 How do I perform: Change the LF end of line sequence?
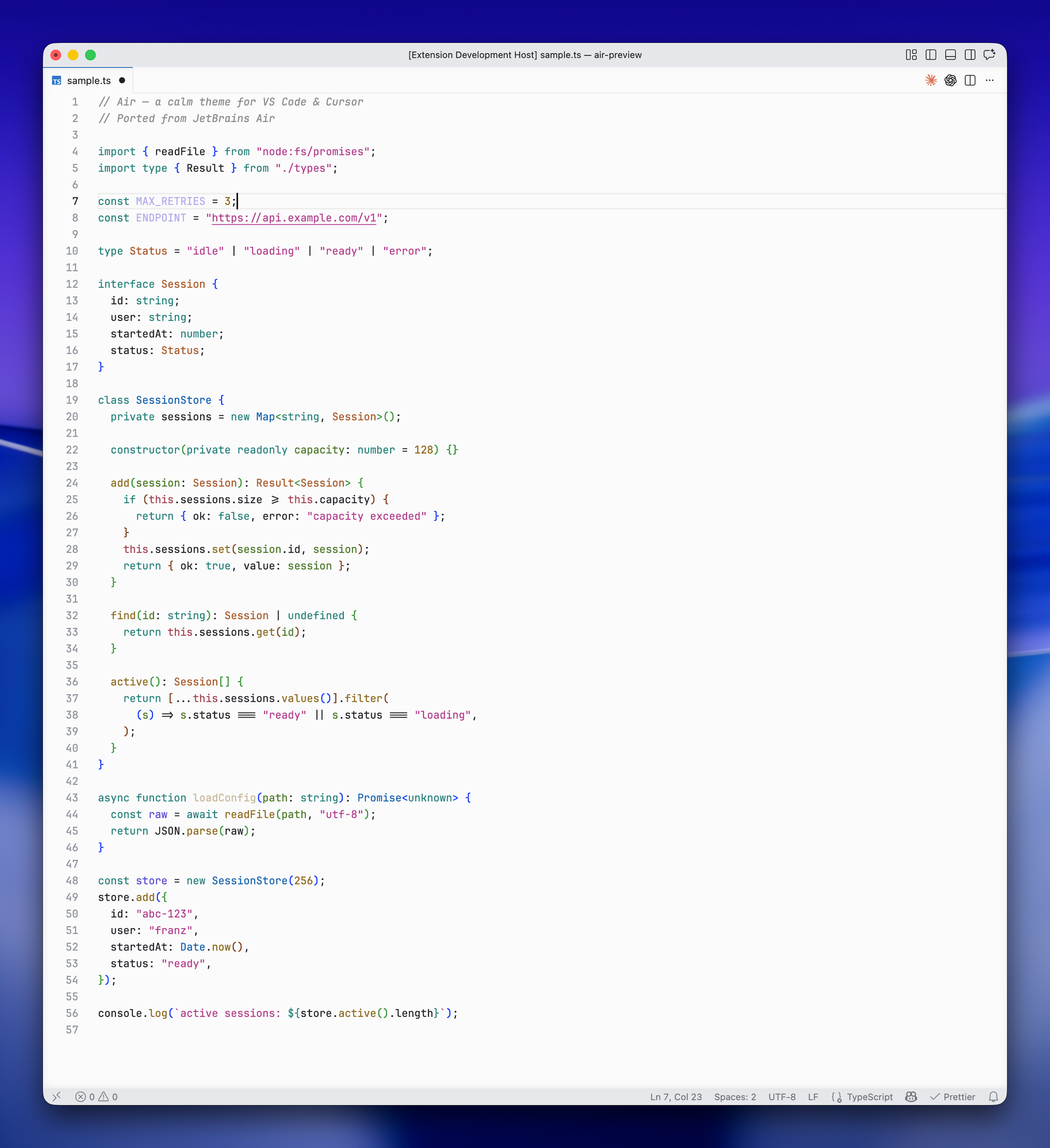[812, 1097]
